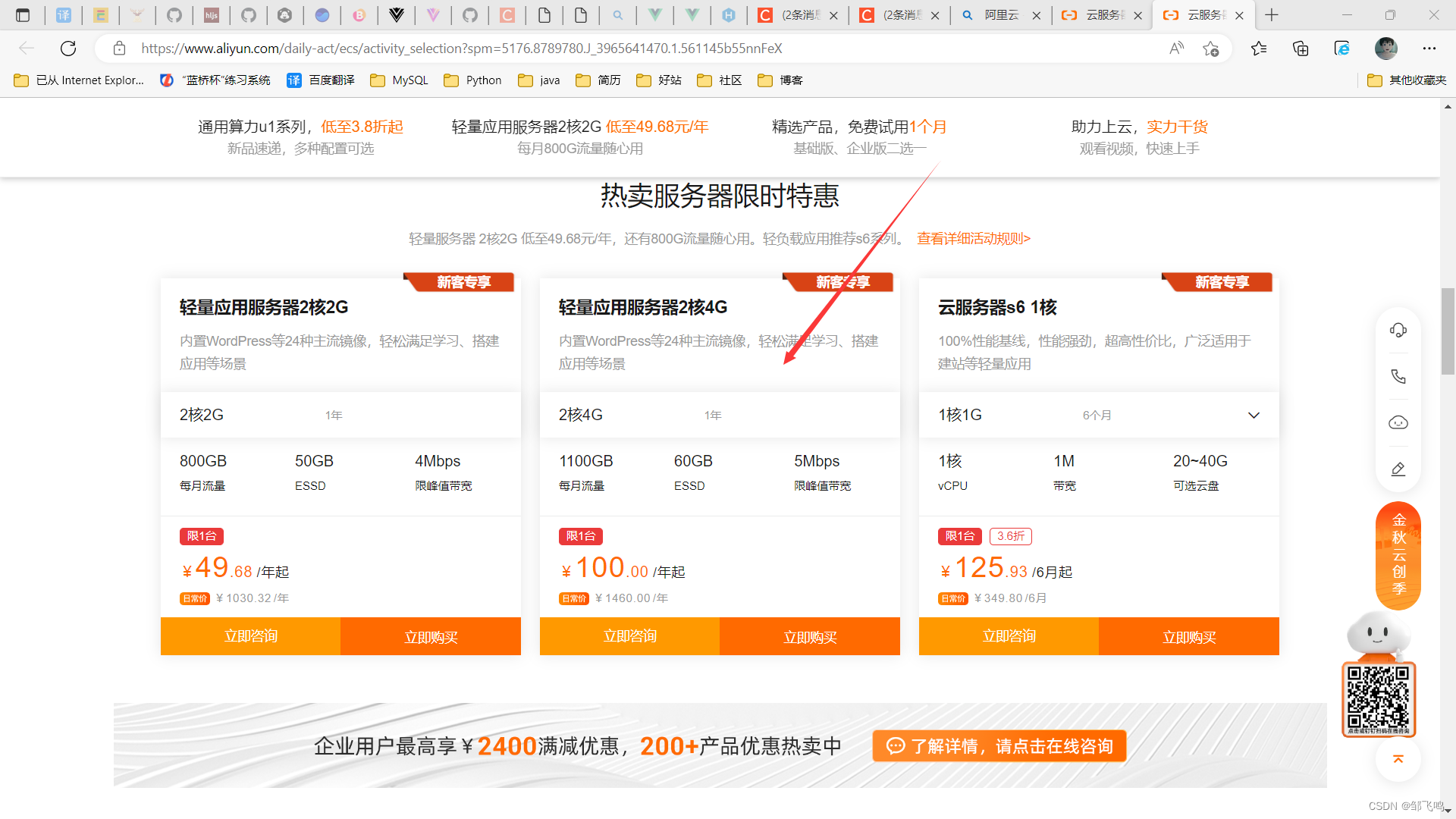The image size is (1456, 819).
Task: Open the headset customer service icon
Action: tap(1398, 330)
